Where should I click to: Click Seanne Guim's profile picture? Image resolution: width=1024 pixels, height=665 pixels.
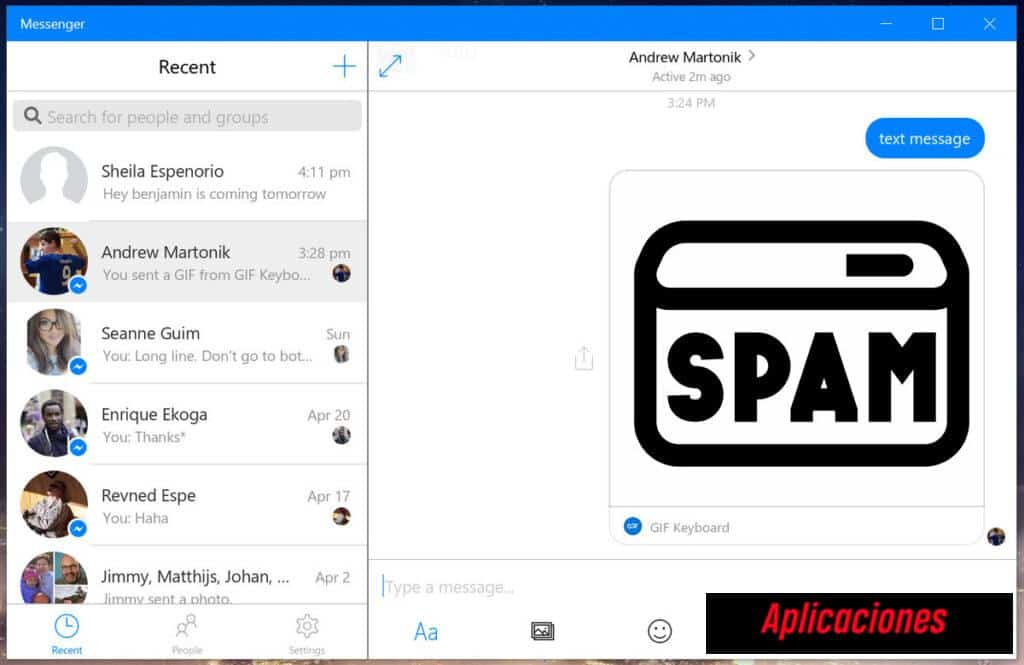[x=54, y=342]
